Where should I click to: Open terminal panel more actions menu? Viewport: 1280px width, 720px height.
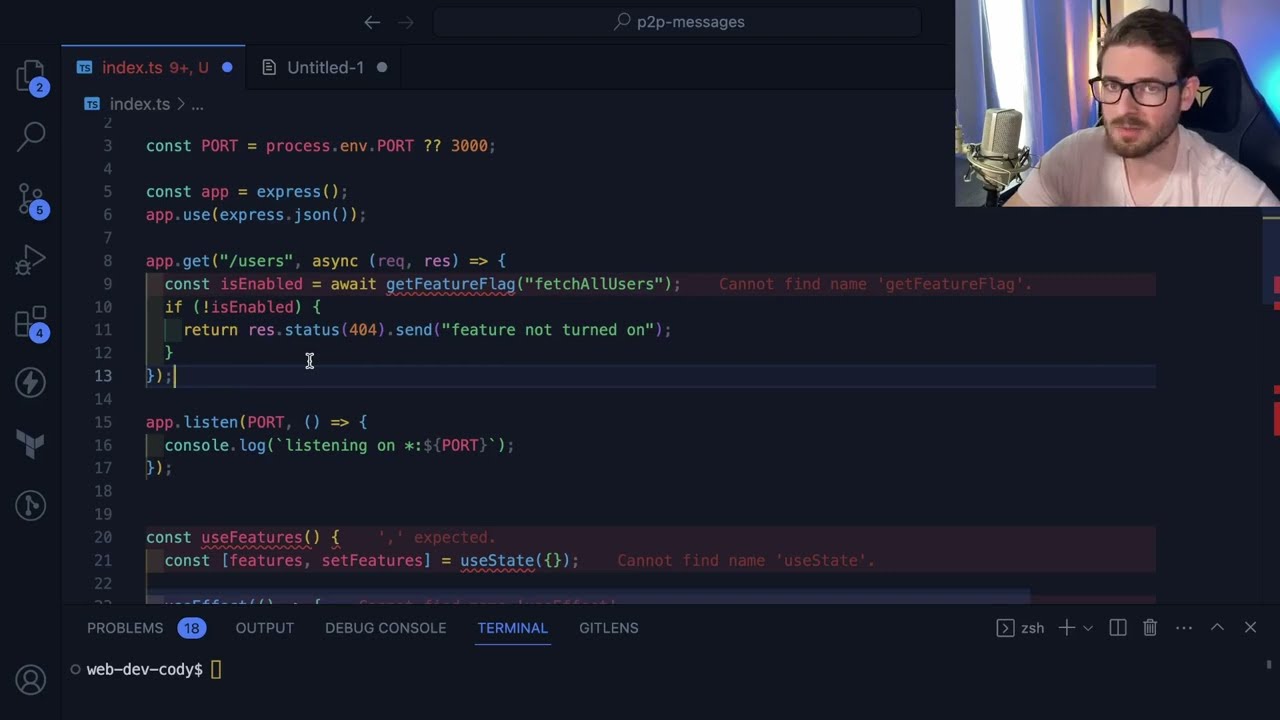point(1184,628)
